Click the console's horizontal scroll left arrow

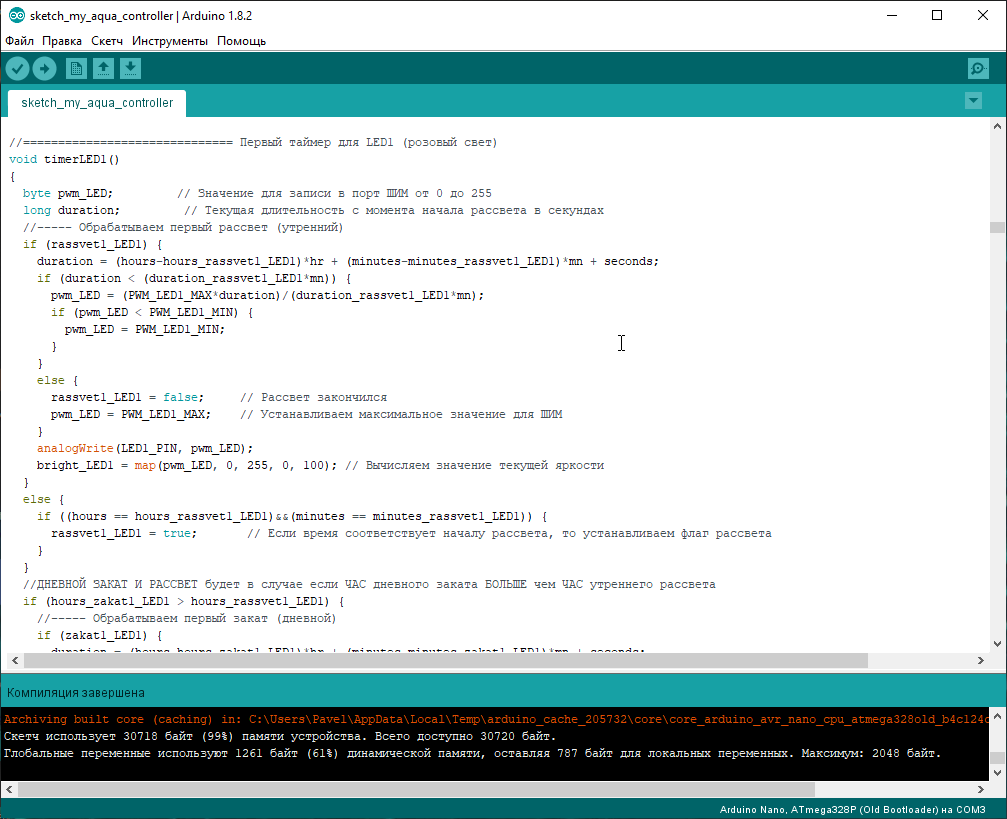click(x=9, y=789)
